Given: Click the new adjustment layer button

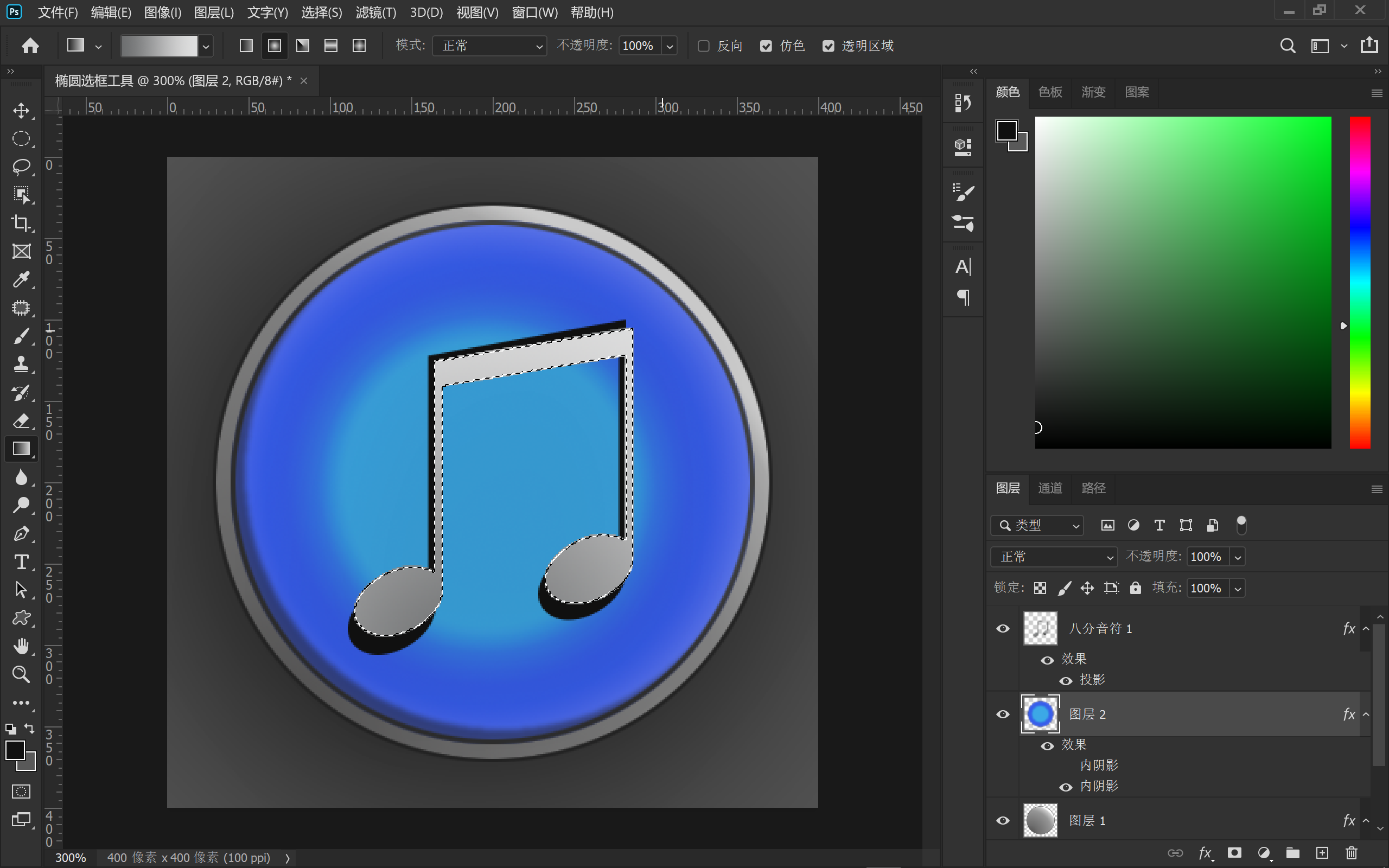Looking at the screenshot, I should (1264, 853).
